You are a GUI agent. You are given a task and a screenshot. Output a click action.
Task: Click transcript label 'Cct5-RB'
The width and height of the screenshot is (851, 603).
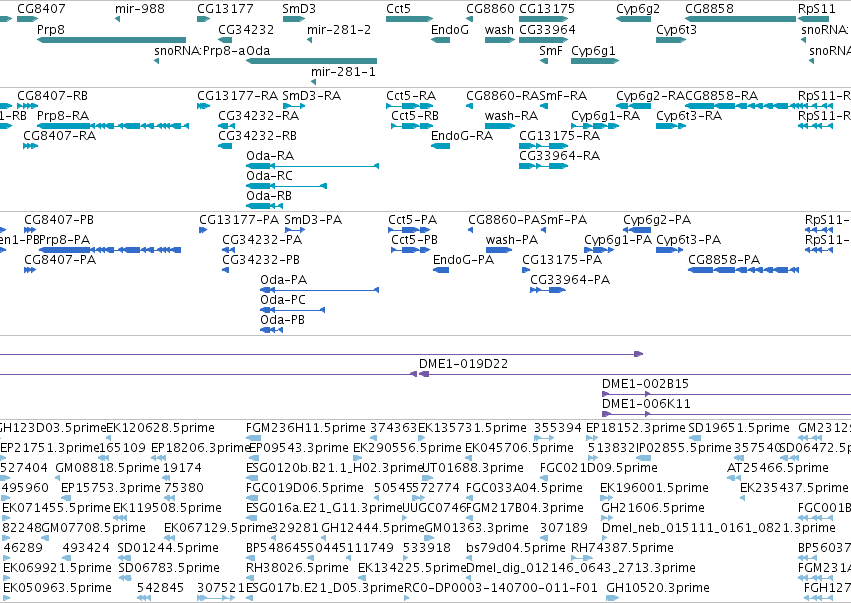[x=415, y=116]
